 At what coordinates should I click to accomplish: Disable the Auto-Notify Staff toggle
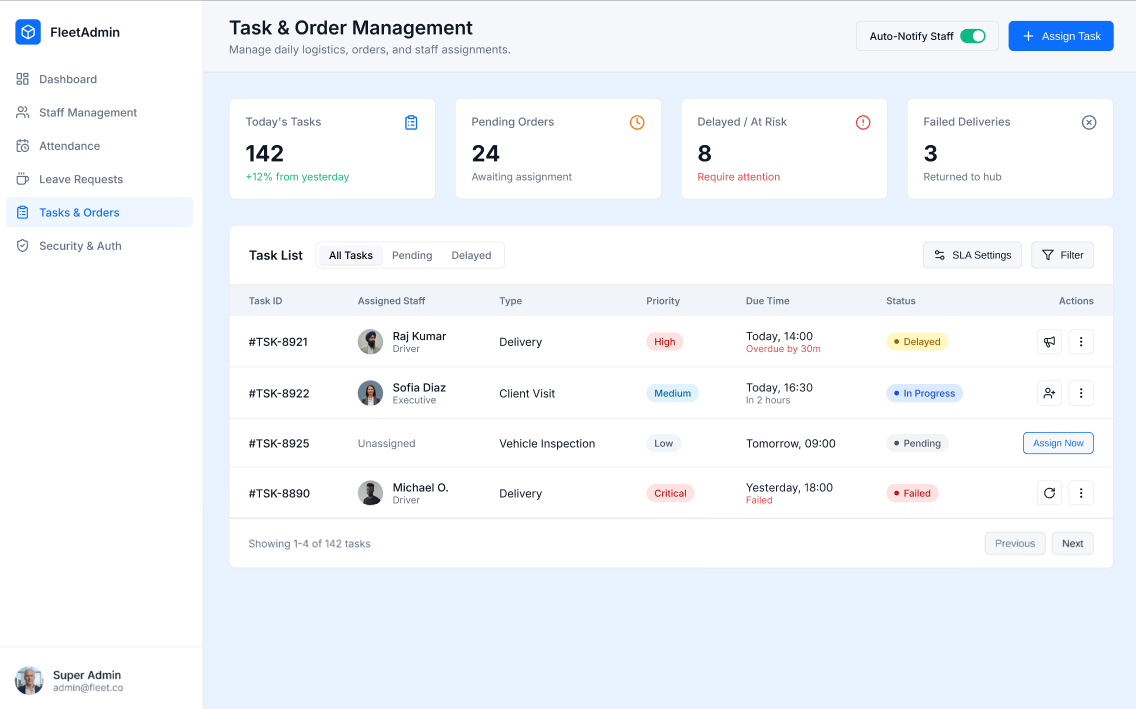[973, 35]
